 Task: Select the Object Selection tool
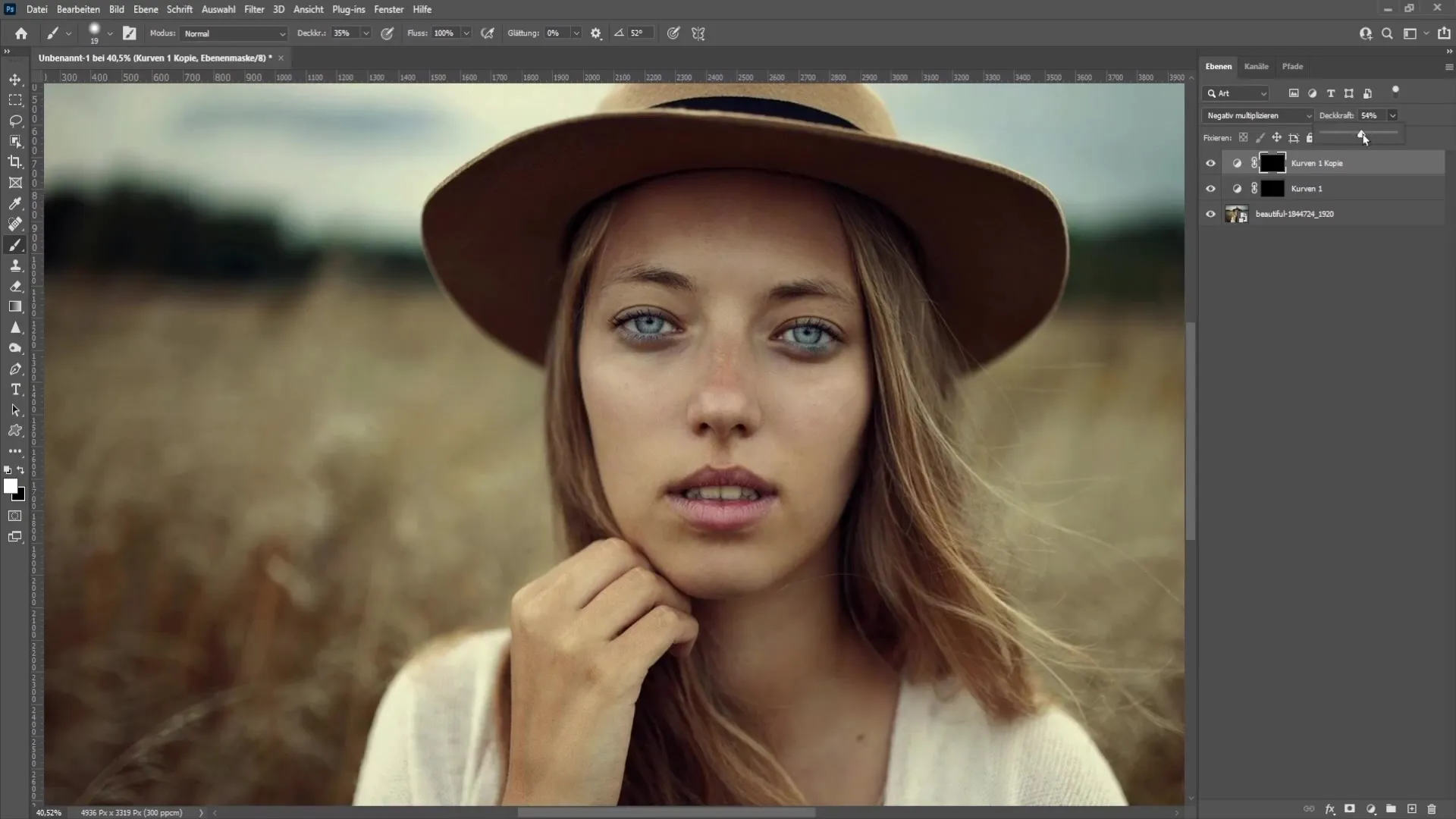(15, 141)
